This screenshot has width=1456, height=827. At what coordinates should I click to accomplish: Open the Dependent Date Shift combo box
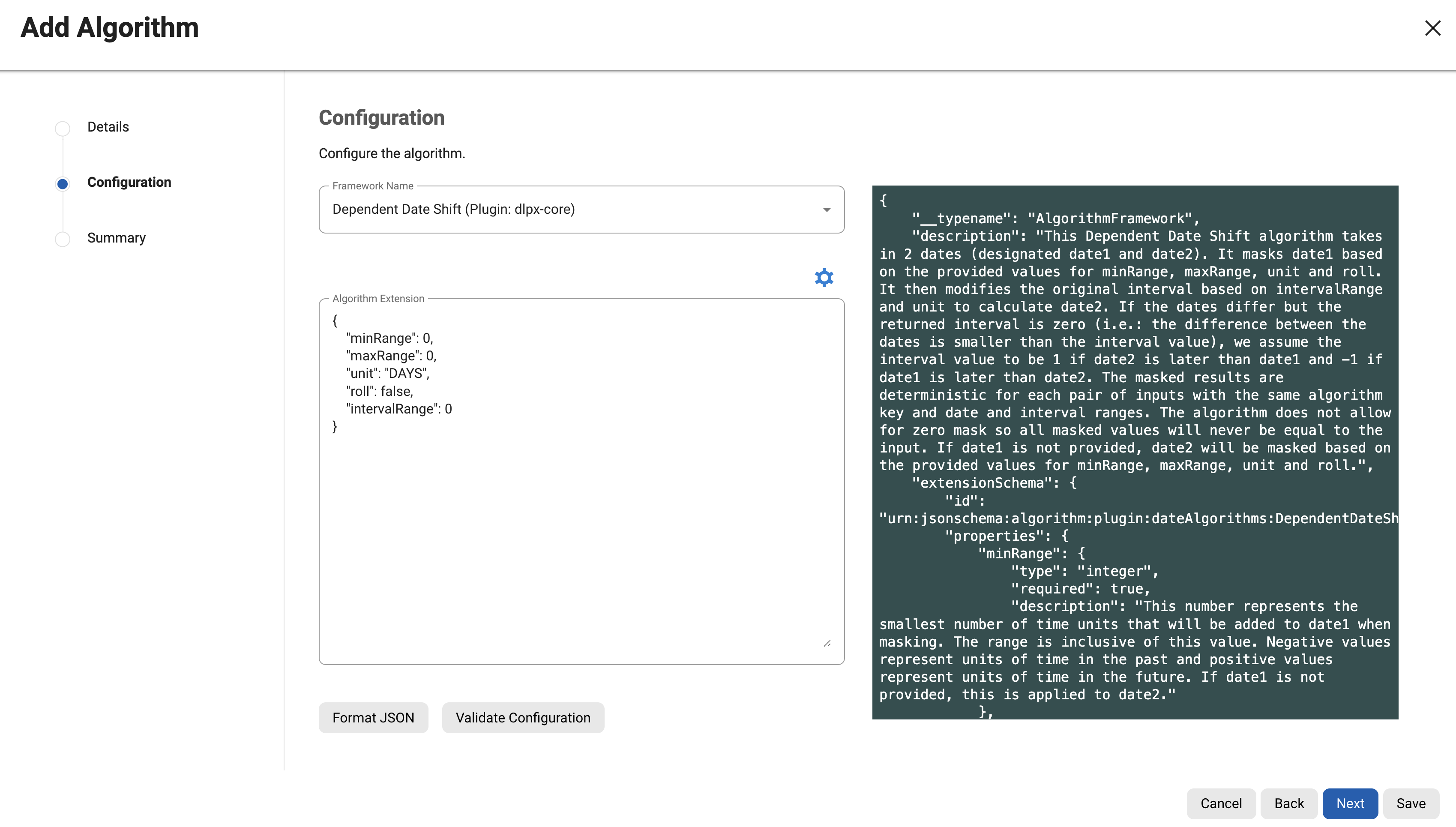pyautogui.click(x=568, y=210)
